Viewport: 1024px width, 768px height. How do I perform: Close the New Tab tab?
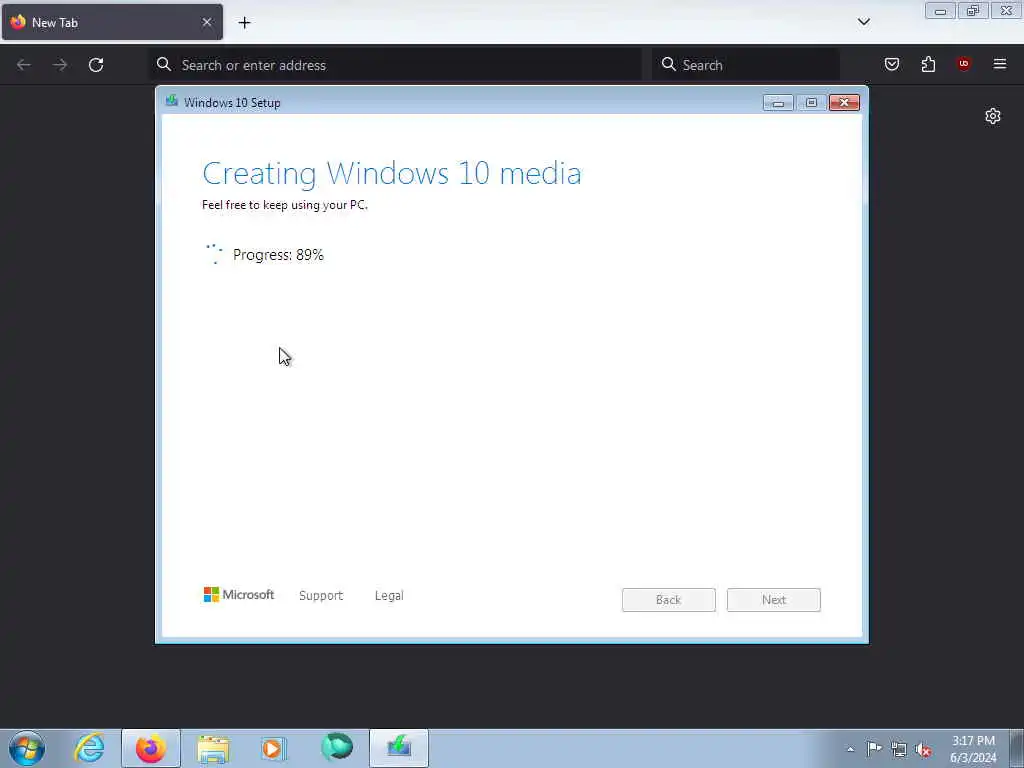click(207, 22)
